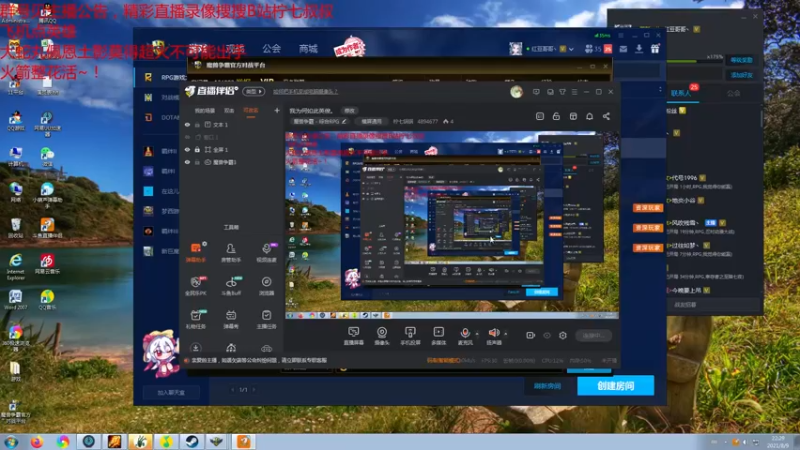The height and width of the screenshot is (450, 800).
Task: Toggle the preview eye icon beside record button
Action: [547, 335]
